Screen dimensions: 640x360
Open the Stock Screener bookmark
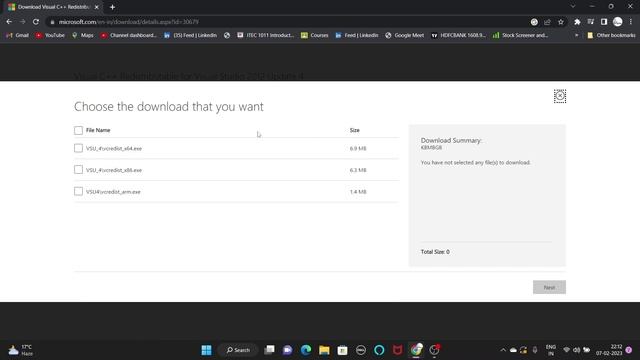520,36
